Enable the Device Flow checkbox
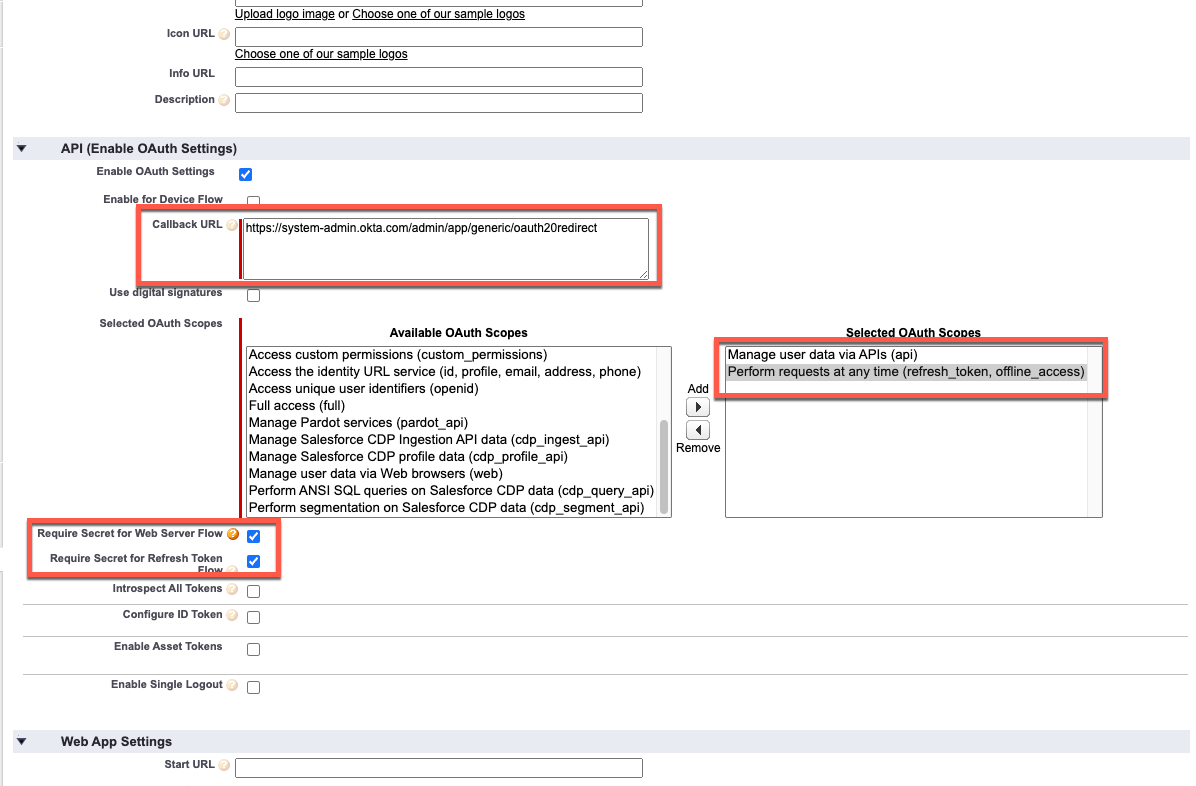 click(x=253, y=200)
